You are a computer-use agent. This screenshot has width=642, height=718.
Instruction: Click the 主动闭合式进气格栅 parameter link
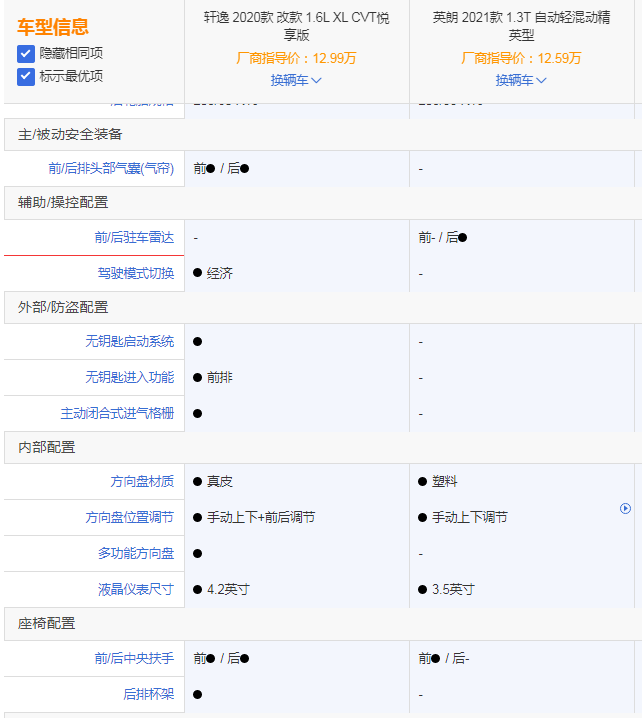click(117, 413)
